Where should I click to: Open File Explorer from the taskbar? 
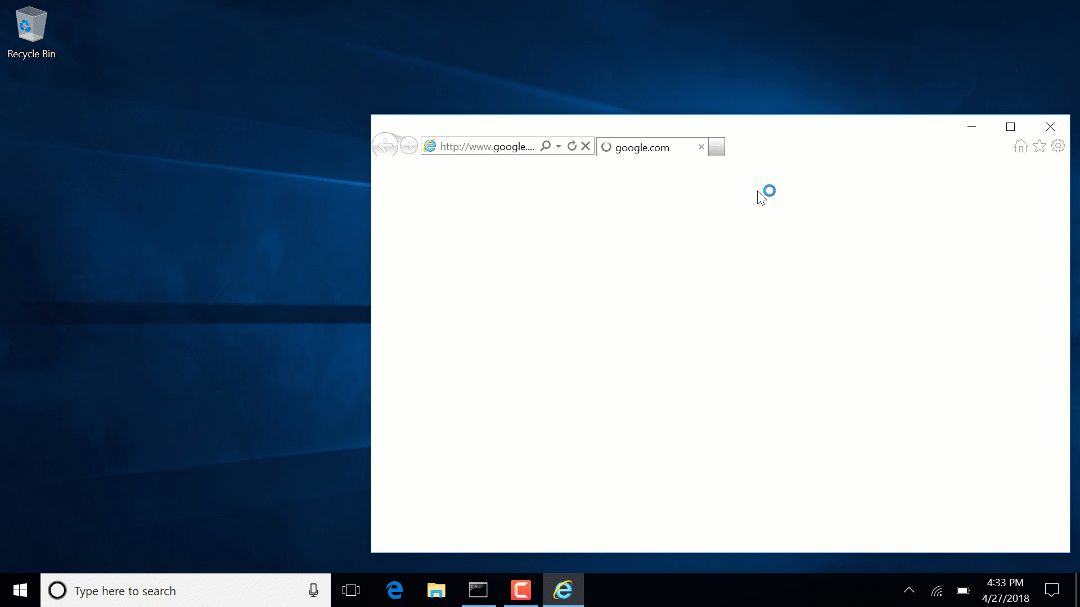(437, 590)
